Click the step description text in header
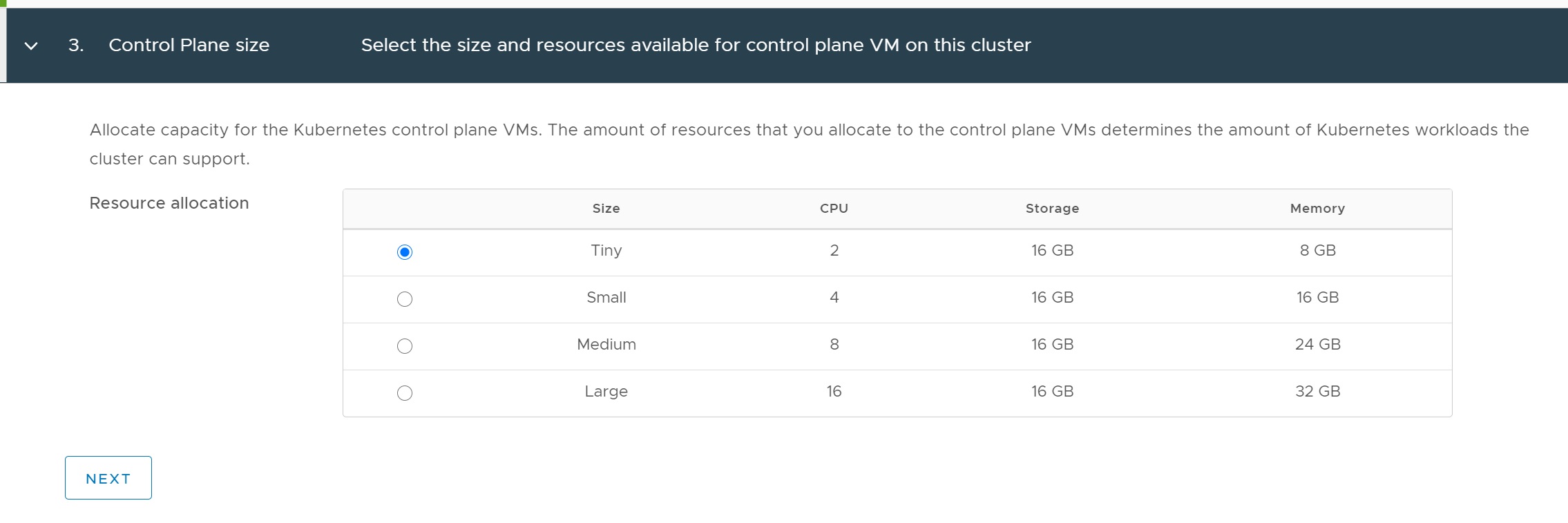Image resolution: width=1568 pixels, height=523 pixels. coord(696,46)
